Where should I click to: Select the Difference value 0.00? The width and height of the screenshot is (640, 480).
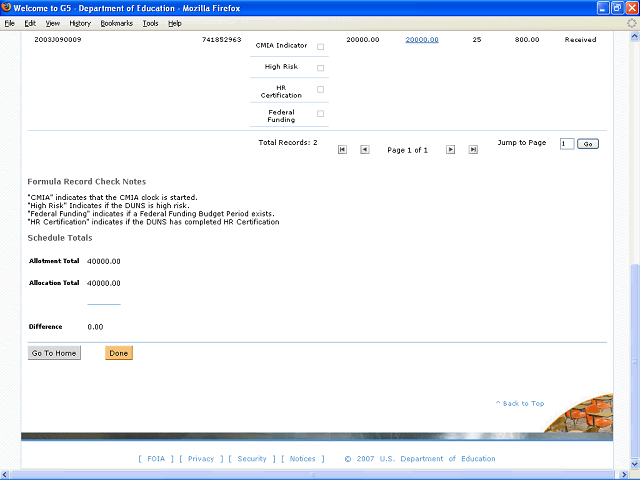point(95,327)
